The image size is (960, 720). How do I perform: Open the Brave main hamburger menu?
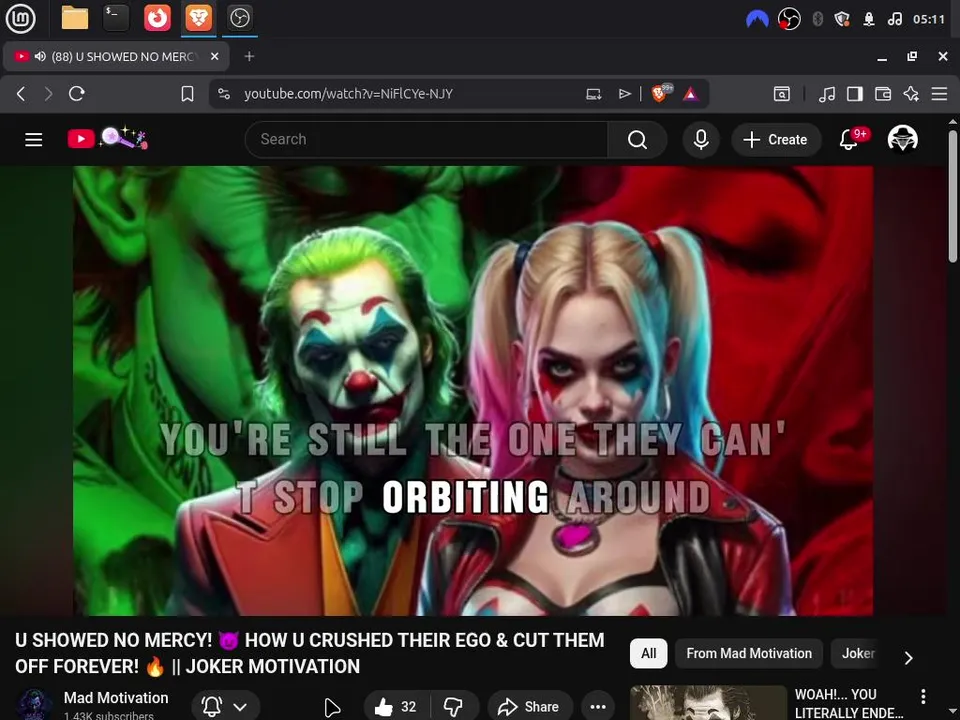(x=939, y=94)
